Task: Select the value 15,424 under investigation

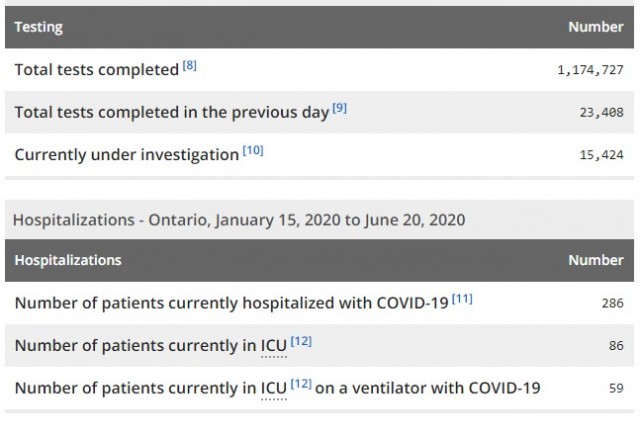Action: (x=602, y=155)
